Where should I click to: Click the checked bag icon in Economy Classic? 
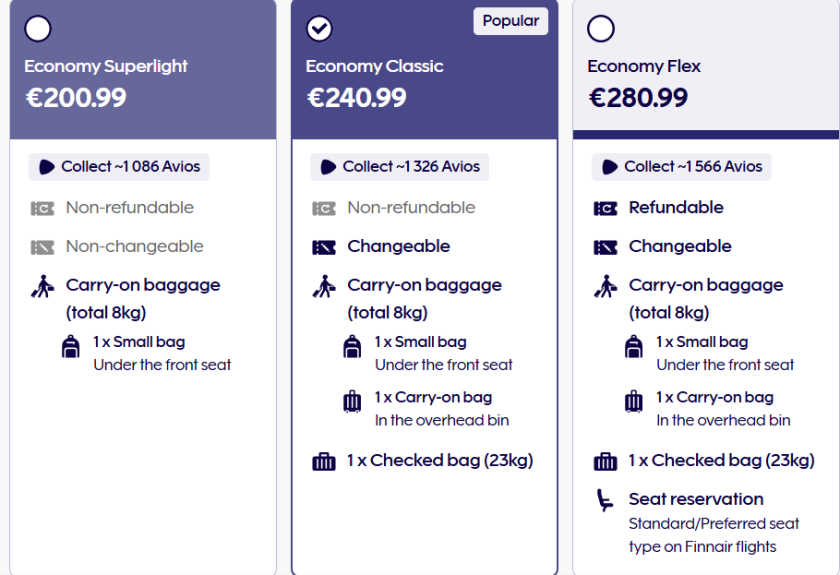(324, 461)
